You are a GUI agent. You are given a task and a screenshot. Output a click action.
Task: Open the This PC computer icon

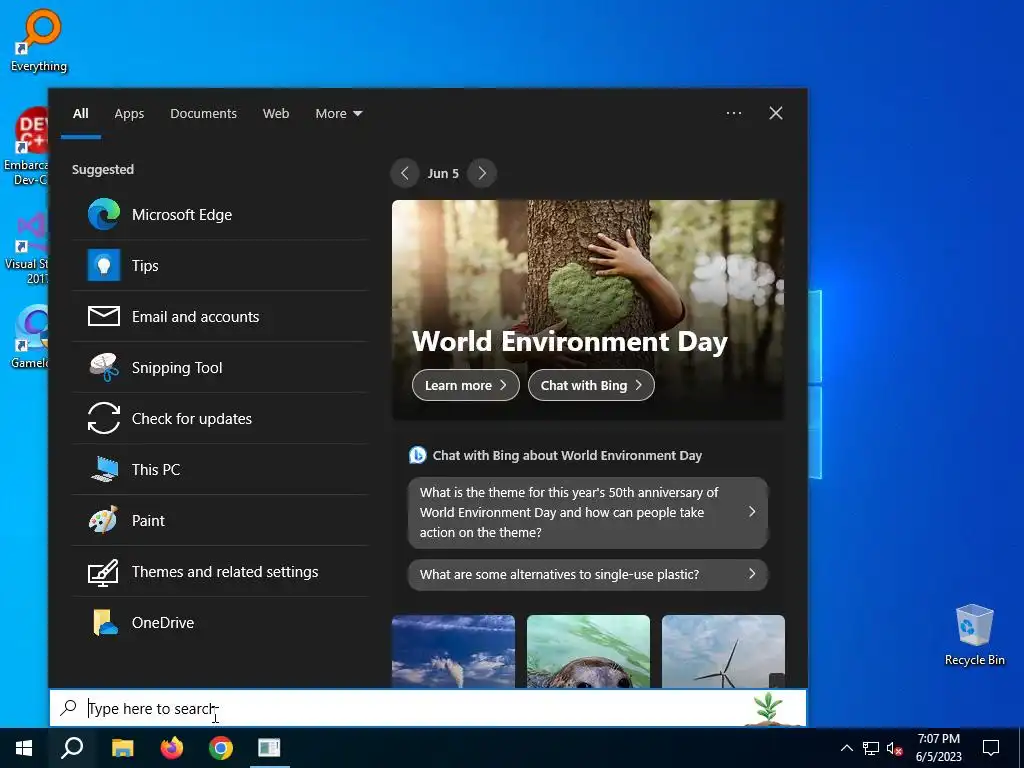[x=104, y=469]
